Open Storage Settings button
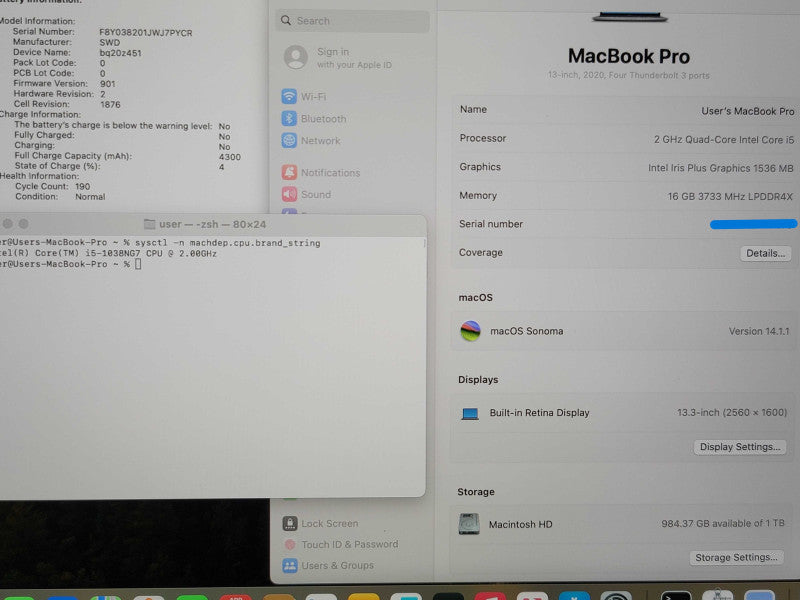This screenshot has height=600, width=800. point(736,558)
